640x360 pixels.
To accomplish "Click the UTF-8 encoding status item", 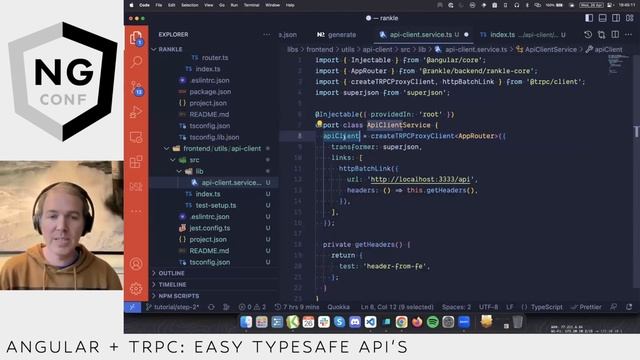I will [489, 307].
